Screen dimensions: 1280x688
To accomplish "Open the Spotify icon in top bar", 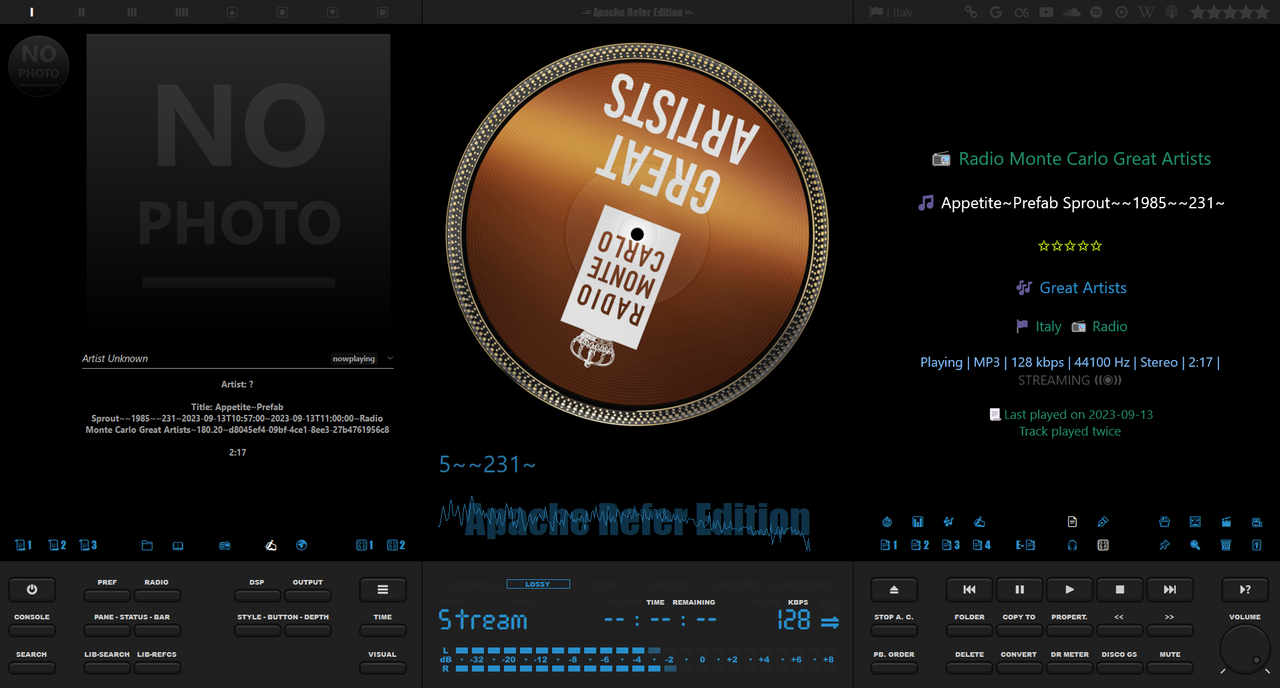I will point(1096,12).
